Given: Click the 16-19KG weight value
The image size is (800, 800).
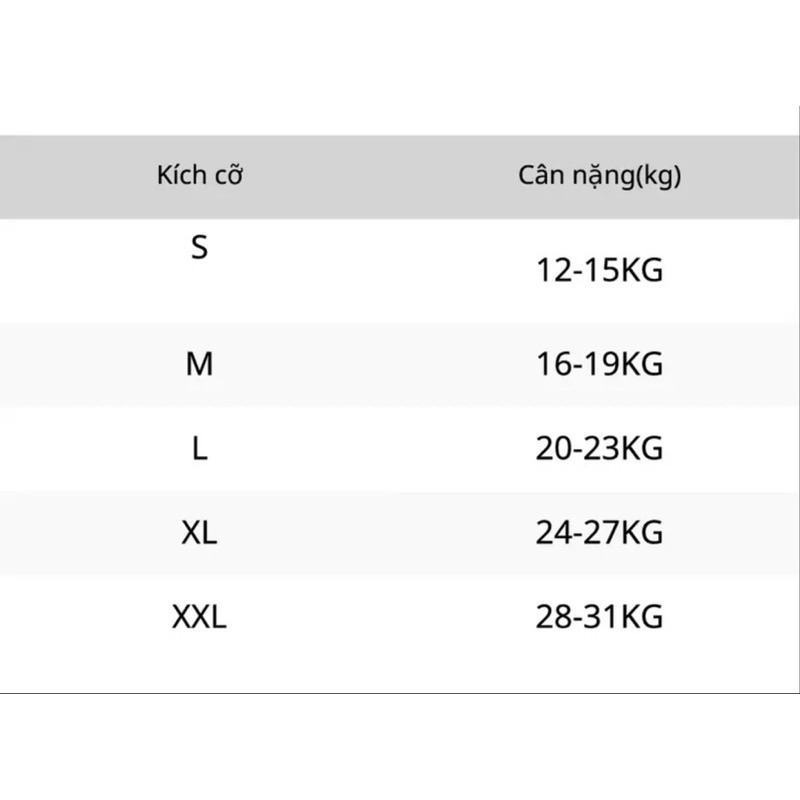Looking at the screenshot, I should [x=600, y=364].
